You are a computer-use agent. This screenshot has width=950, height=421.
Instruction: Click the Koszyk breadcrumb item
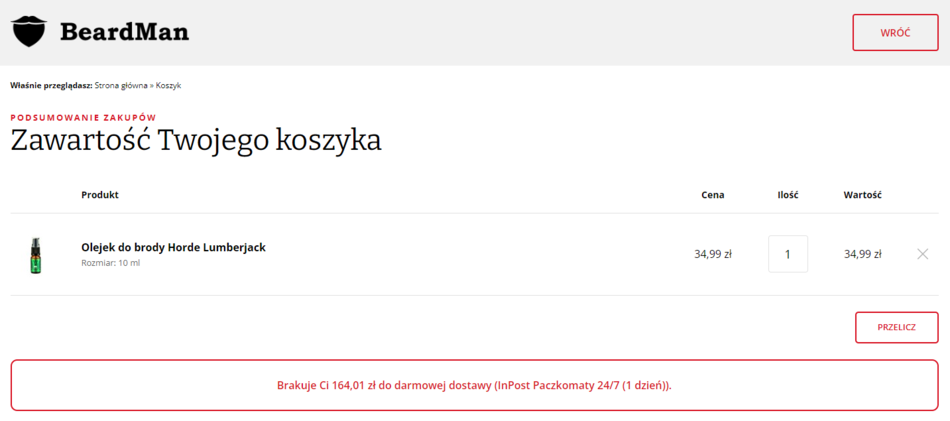pyautogui.click(x=168, y=85)
